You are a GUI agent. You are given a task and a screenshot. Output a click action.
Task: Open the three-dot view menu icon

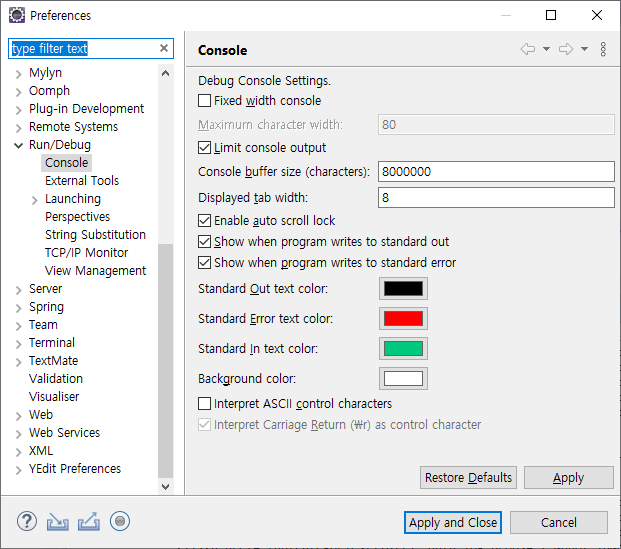pos(603,49)
